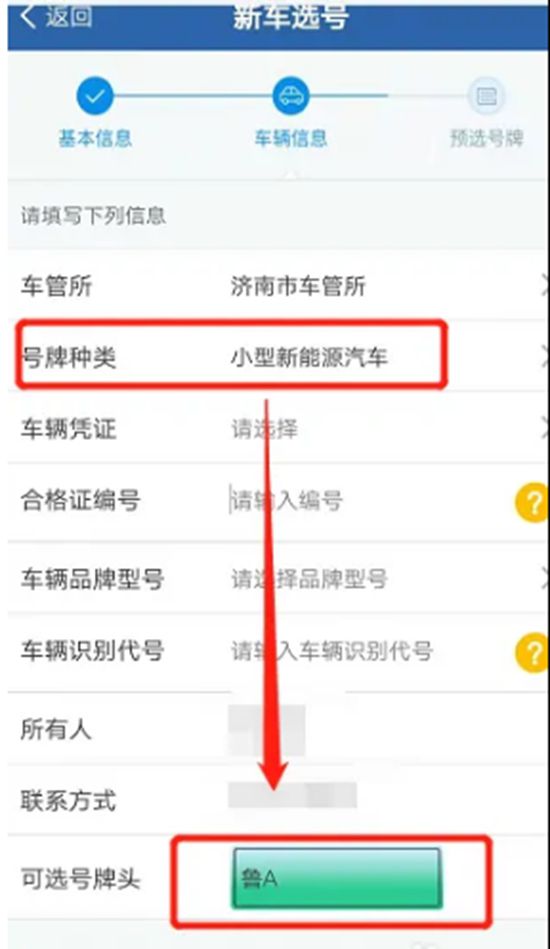Image resolution: width=550 pixels, height=949 pixels.
Task: Tap the 返回 back text
Action: click(68, 16)
